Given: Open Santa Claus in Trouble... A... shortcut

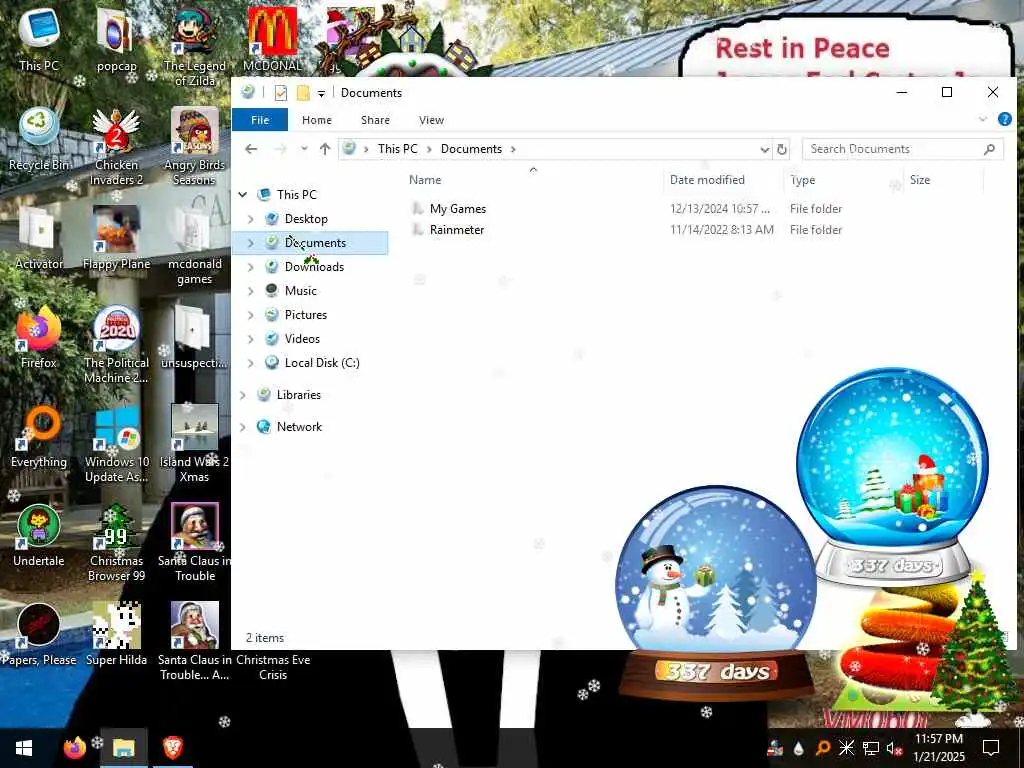Looking at the screenshot, I should coord(195,643).
